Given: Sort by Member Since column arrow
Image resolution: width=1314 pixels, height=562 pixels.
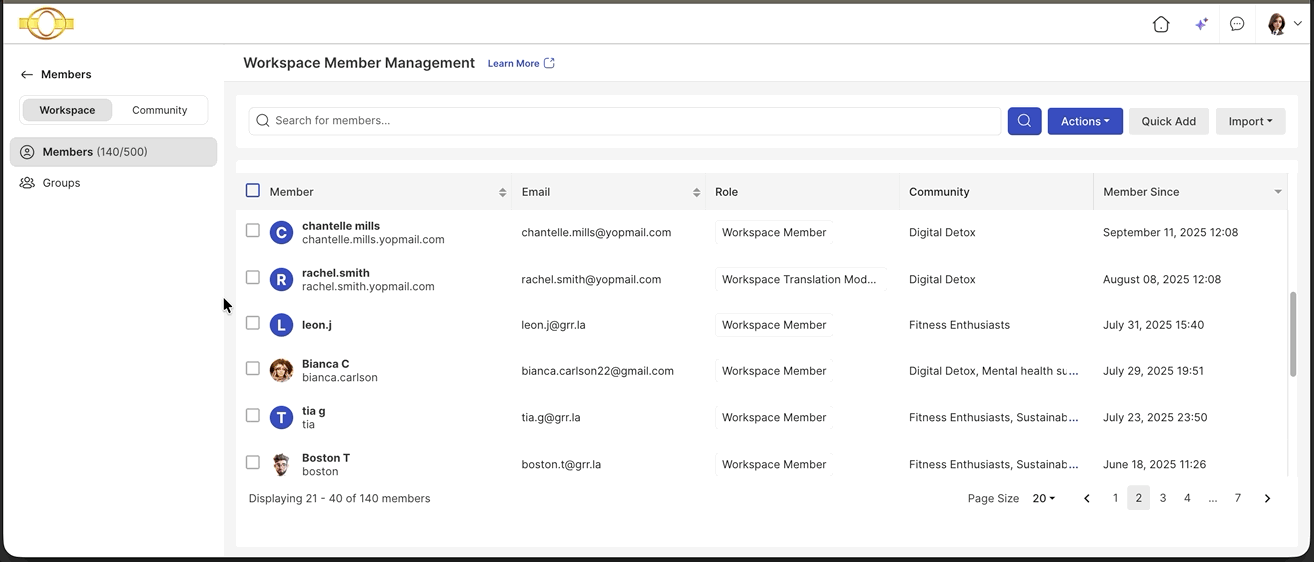Looking at the screenshot, I should click(x=1278, y=192).
